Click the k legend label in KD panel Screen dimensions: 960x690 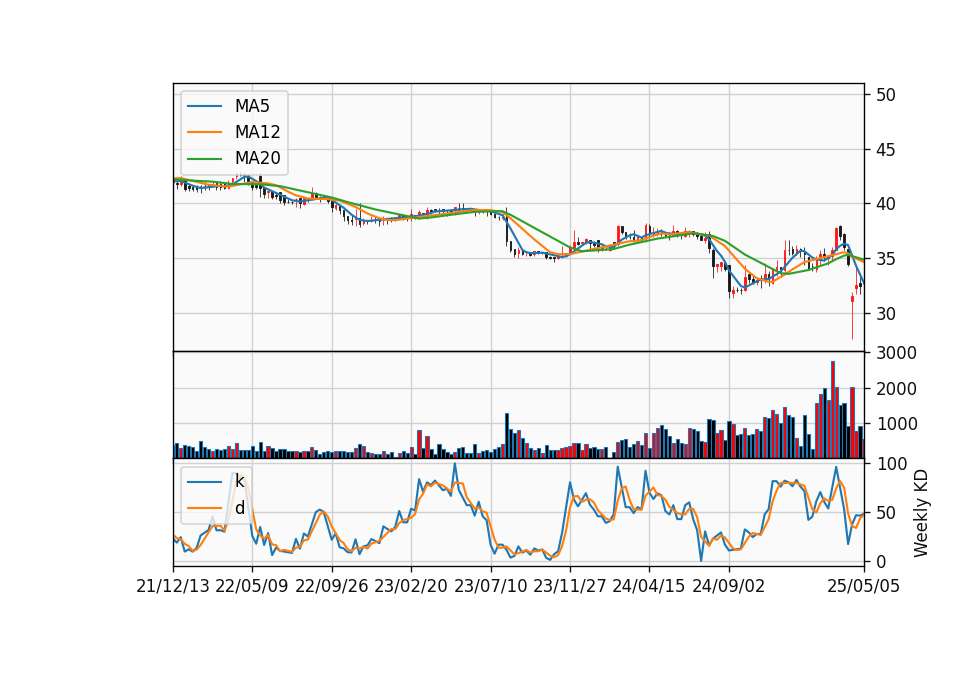point(239,481)
